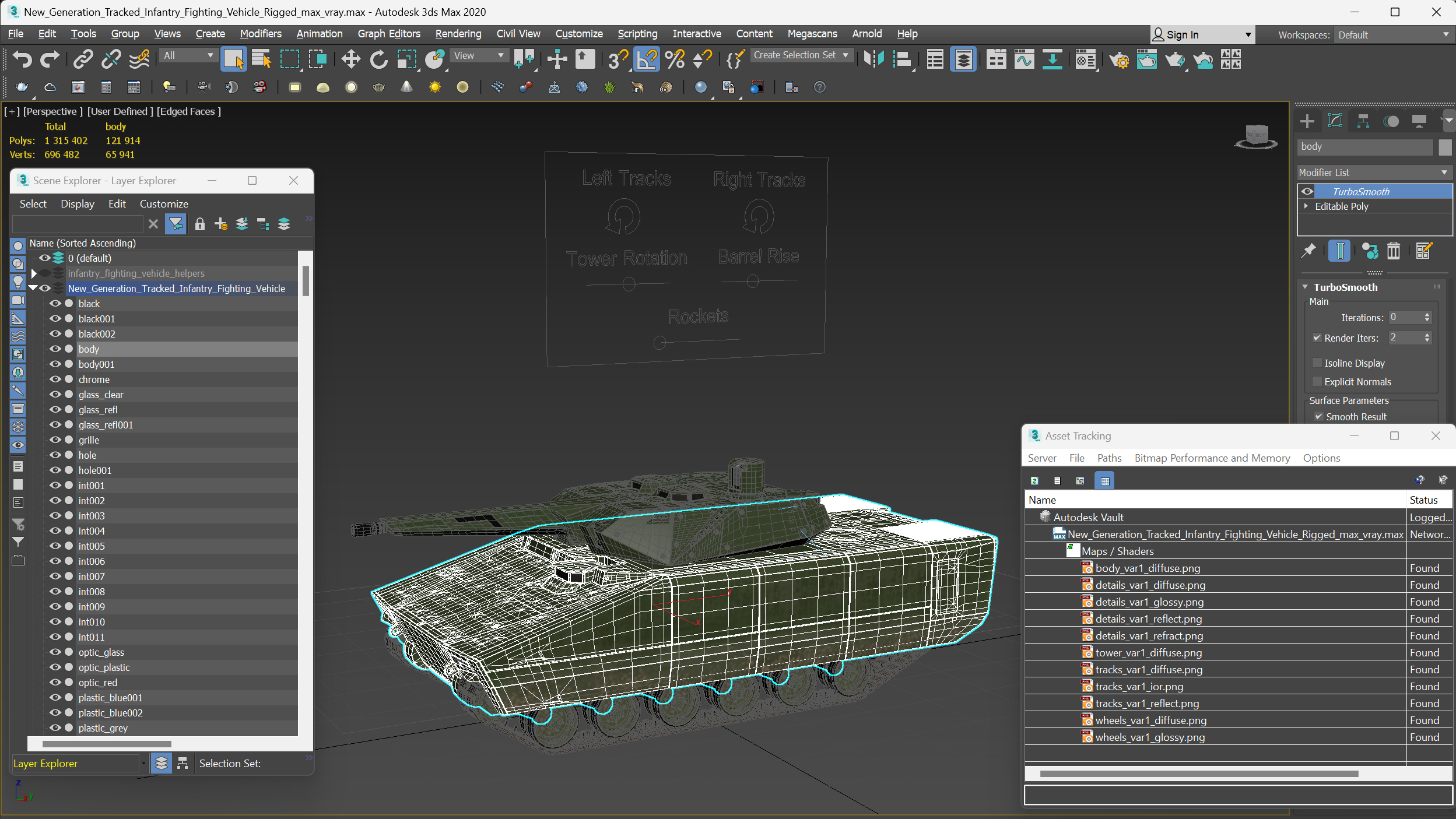Enable the Isoline Display checkbox
Image resolution: width=1456 pixels, height=819 pixels.
(x=1317, y=363)
